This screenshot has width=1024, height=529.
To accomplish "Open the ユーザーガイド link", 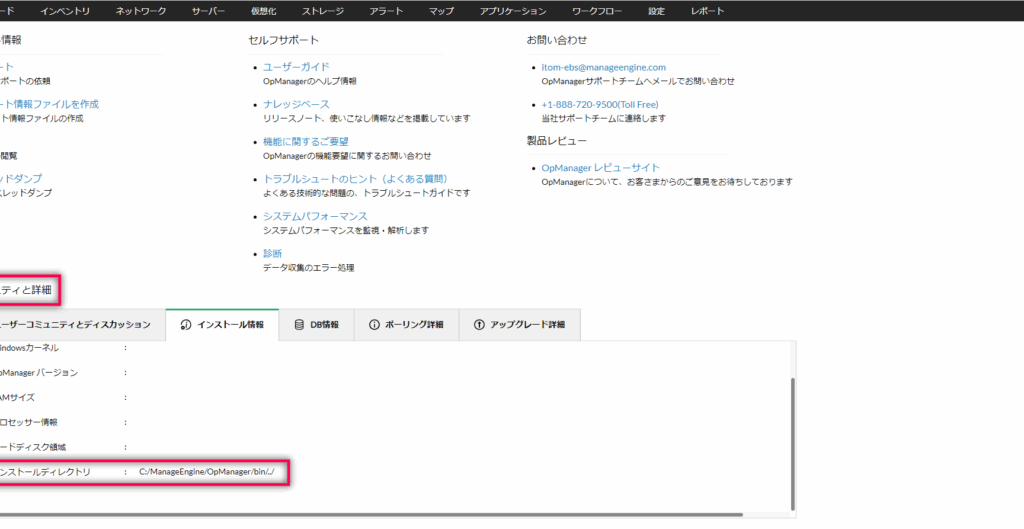I will point(295,67).
